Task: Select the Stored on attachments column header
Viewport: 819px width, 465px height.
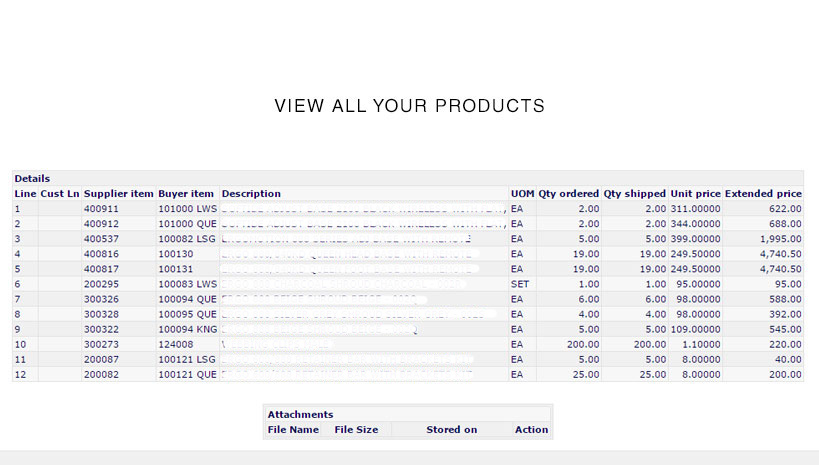Action: 451,430
